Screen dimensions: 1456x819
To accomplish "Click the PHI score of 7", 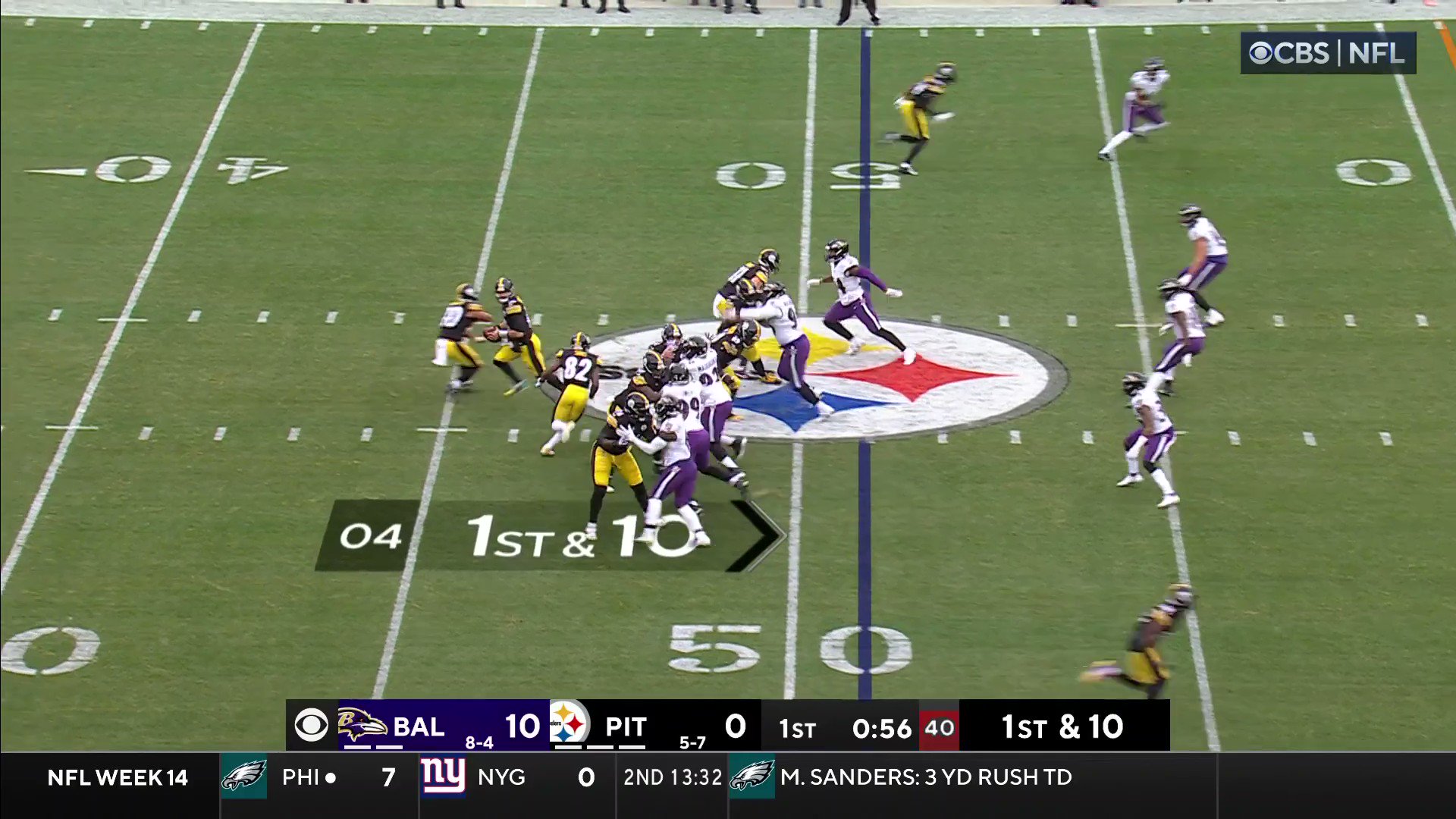I will (x=388, y=777).
